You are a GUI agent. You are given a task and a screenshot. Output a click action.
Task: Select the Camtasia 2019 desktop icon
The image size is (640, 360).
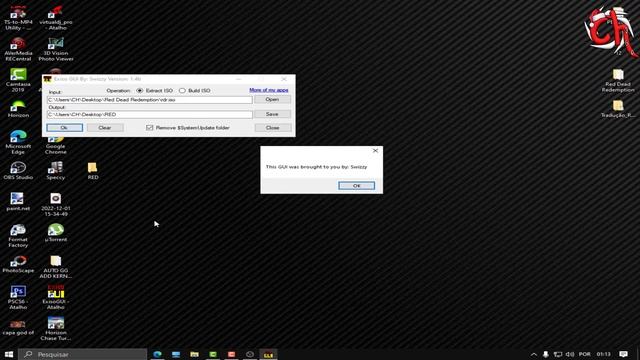(18, 80)
